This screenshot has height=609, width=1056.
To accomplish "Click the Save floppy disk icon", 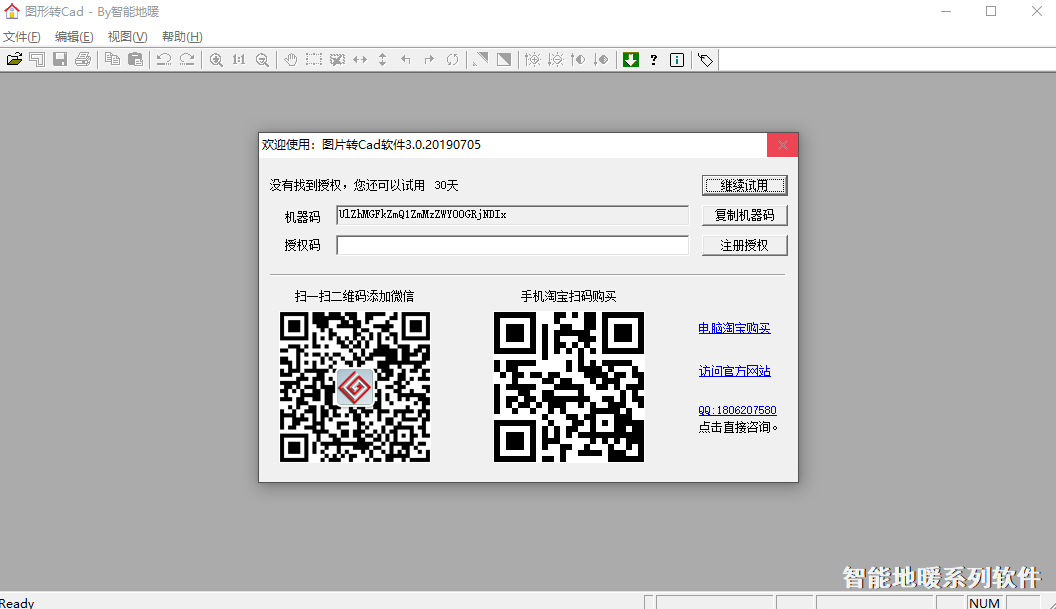I will 60,59.
